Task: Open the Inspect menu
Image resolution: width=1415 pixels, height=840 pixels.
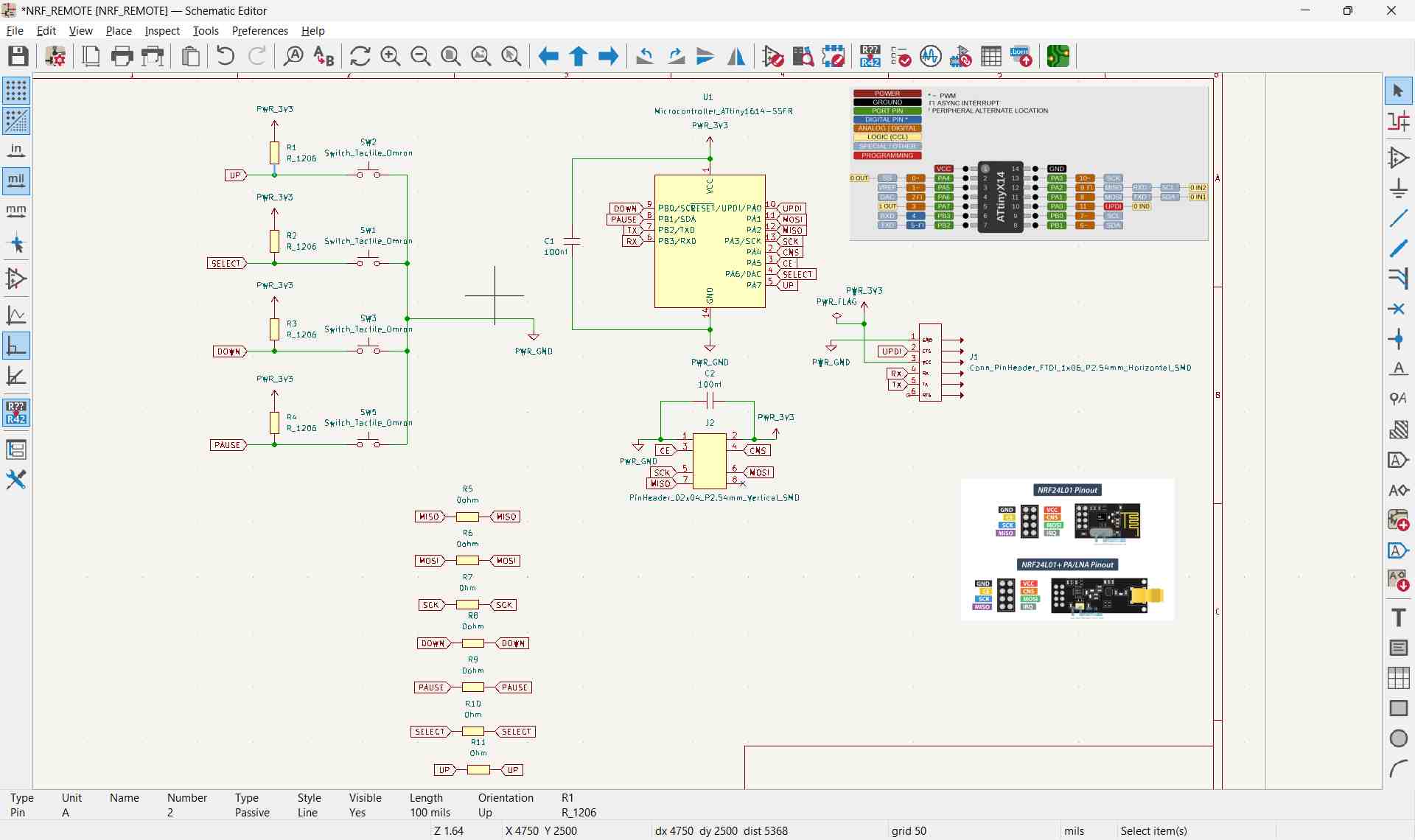Action: 161,31
